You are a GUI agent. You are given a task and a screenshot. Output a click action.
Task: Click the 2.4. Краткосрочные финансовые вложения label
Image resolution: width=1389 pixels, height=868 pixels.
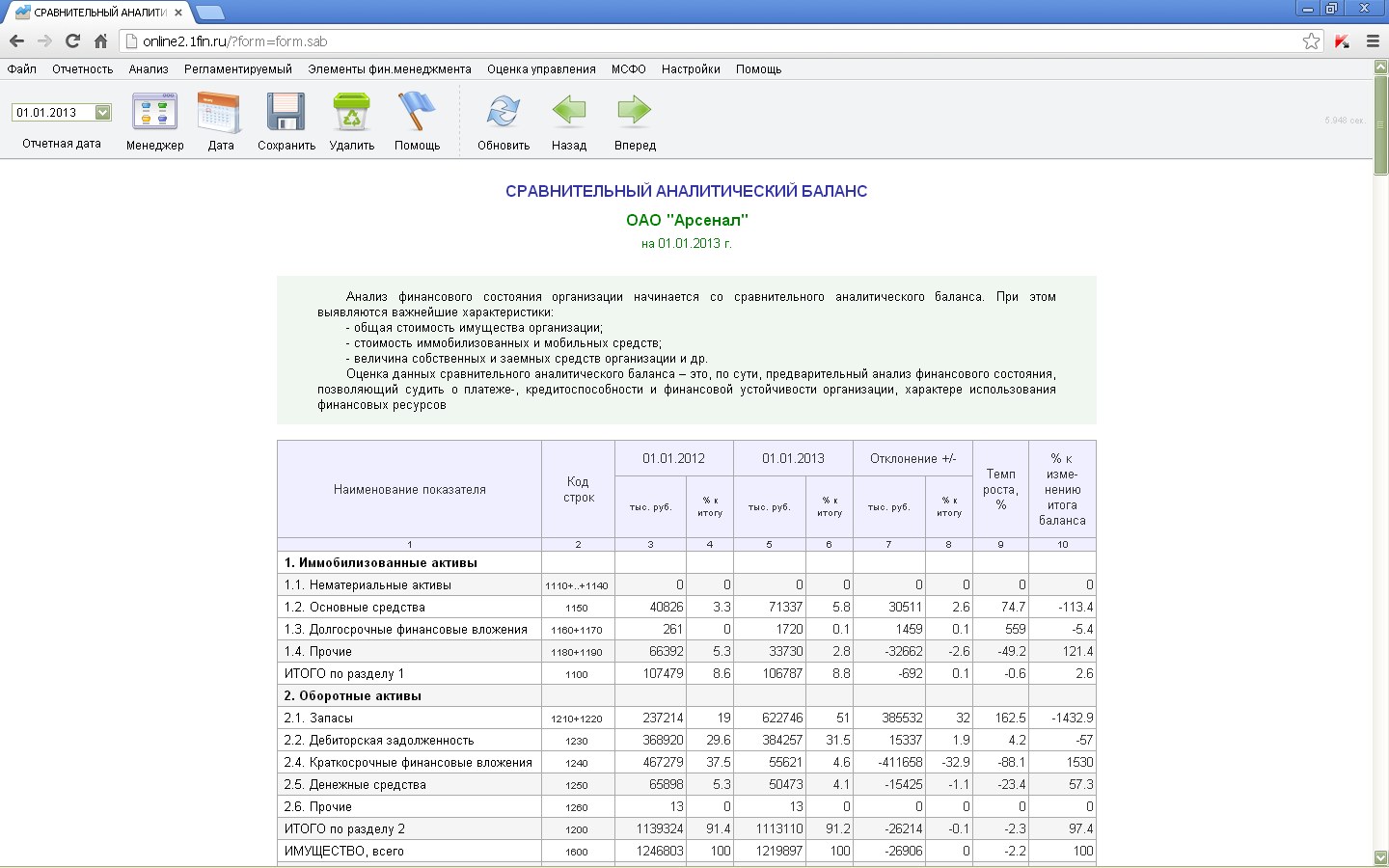point(408,763)
